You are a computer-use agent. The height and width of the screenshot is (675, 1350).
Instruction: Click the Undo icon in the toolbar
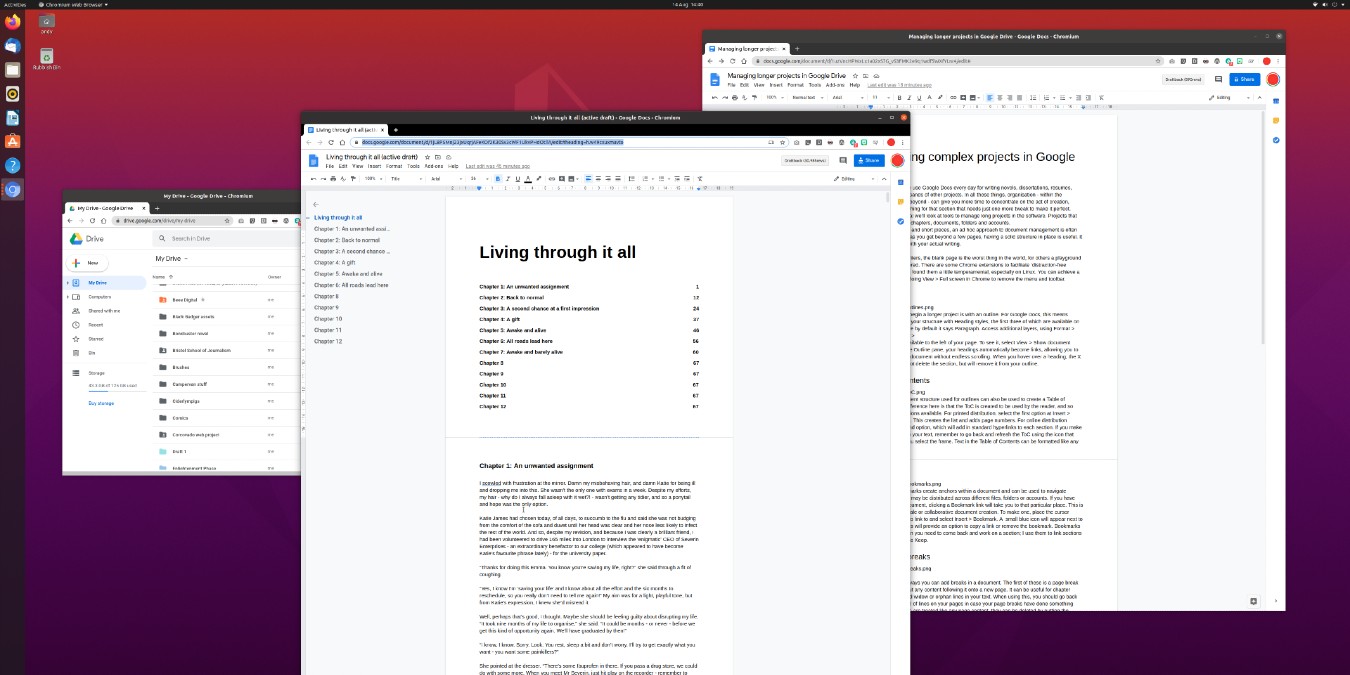point(314,179)
